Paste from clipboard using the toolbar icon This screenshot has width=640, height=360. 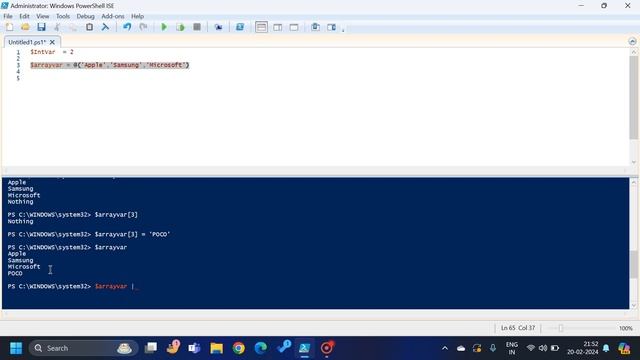(89, 27)
